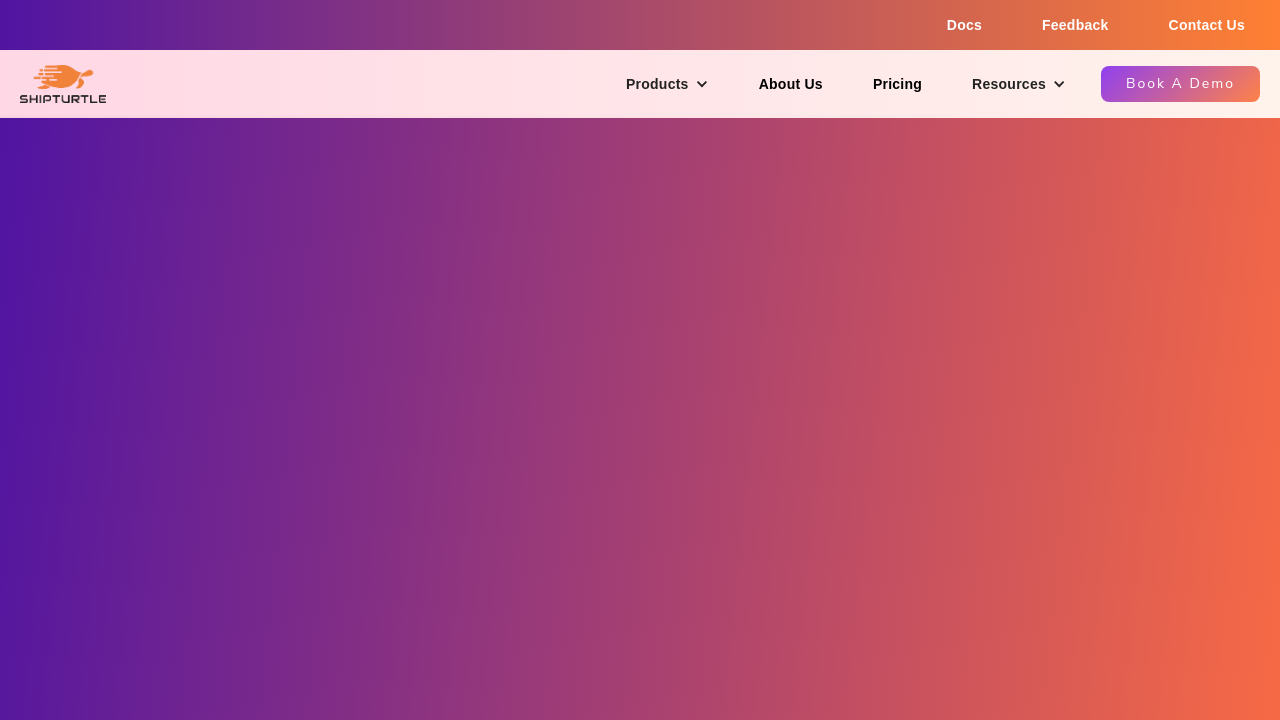Click the Resources nav label text

1008,84
